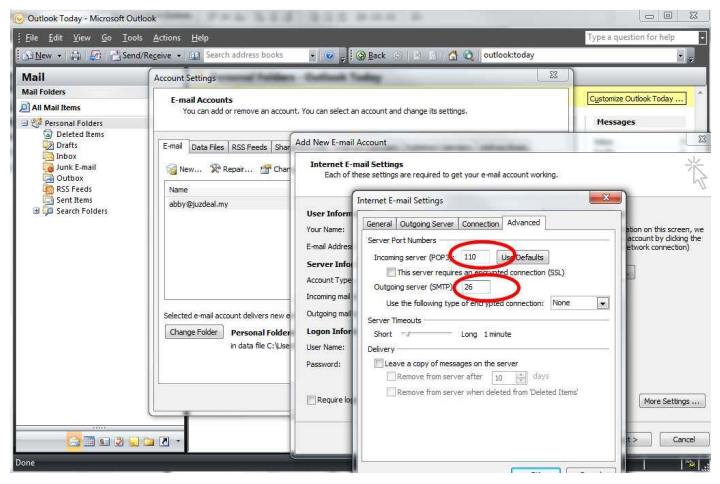The width and height of the screenshot is (720, 484).
Task: Click Repair... in Account Settings
Action: tap(231, 169)
